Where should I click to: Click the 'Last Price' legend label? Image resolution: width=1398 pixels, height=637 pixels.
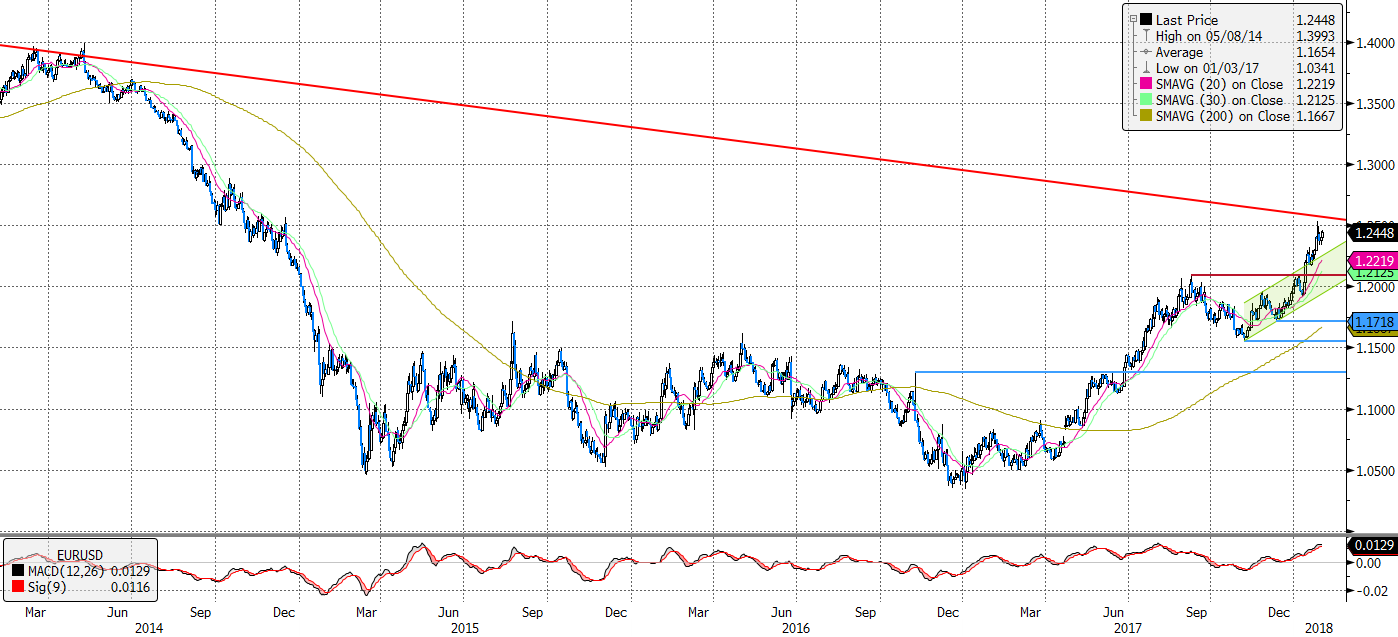tap(1187, 20)
